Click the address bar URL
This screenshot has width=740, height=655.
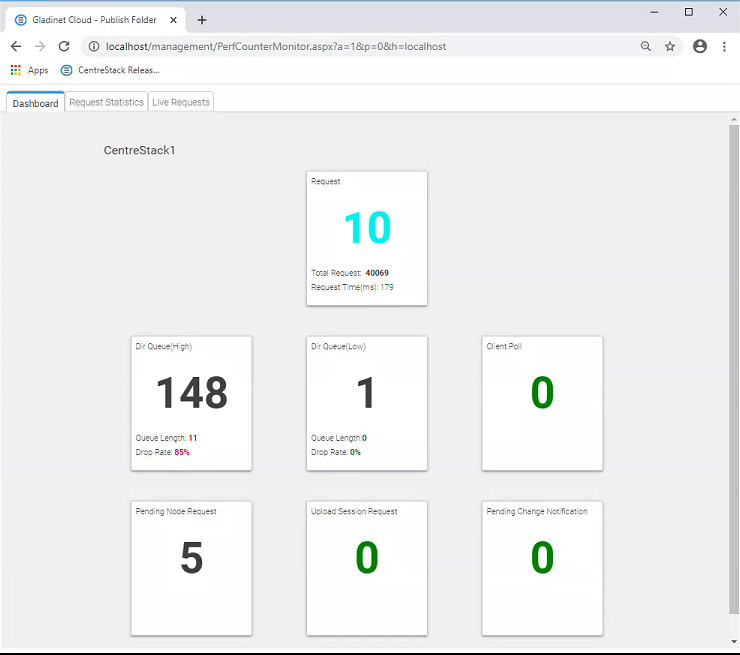(x=276, y=46)
